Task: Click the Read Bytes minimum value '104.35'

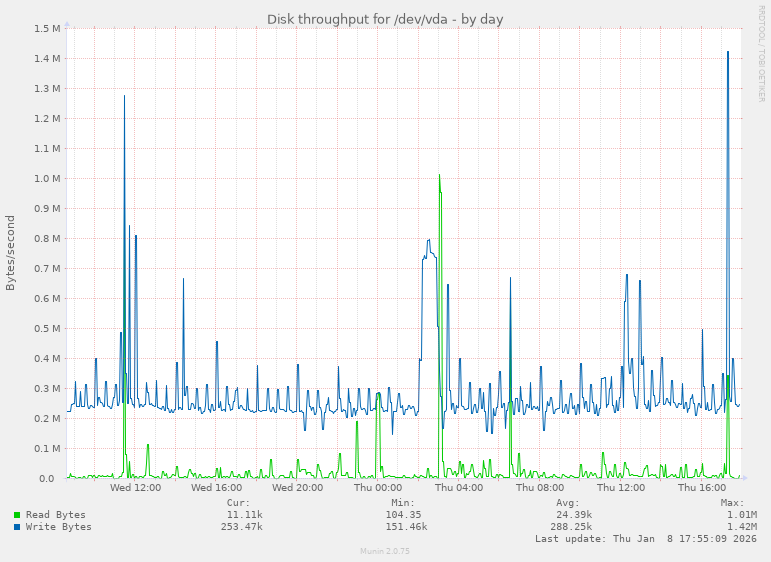Action: coord(403,515)
